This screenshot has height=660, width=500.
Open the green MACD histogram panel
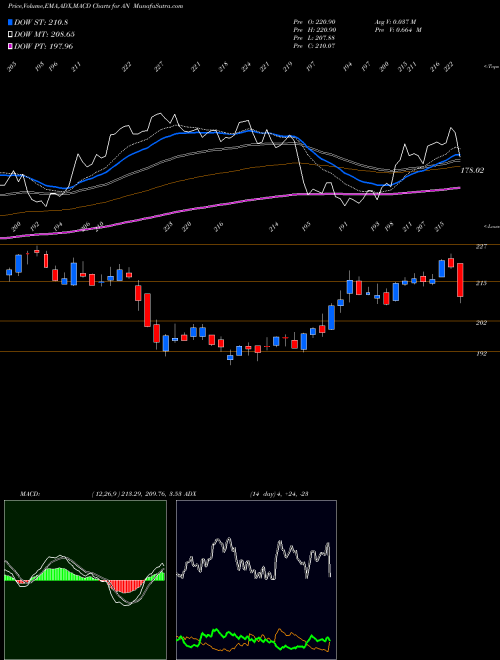[85, 580]
